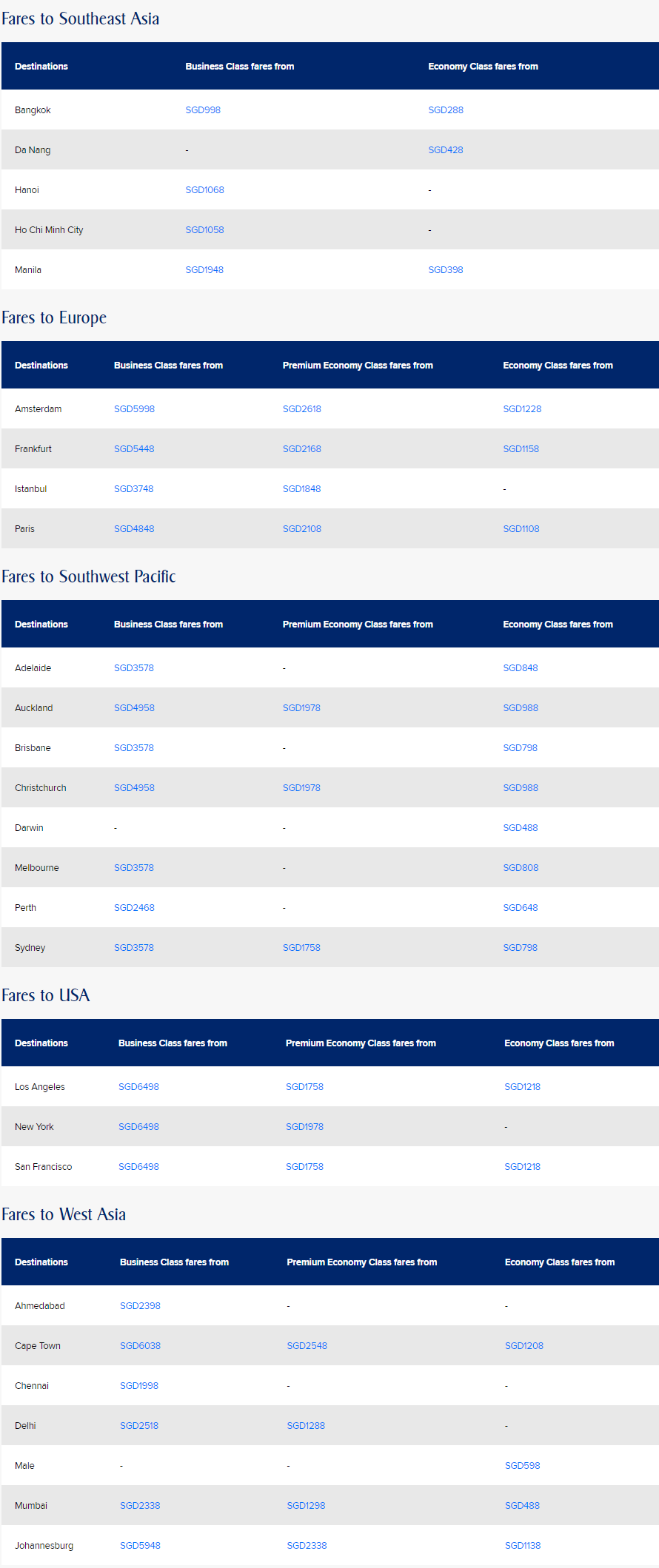Open New York Premium Economy fare SGD1978
The height and width of the screenshot is (1568, 659).
(304, 1127)
